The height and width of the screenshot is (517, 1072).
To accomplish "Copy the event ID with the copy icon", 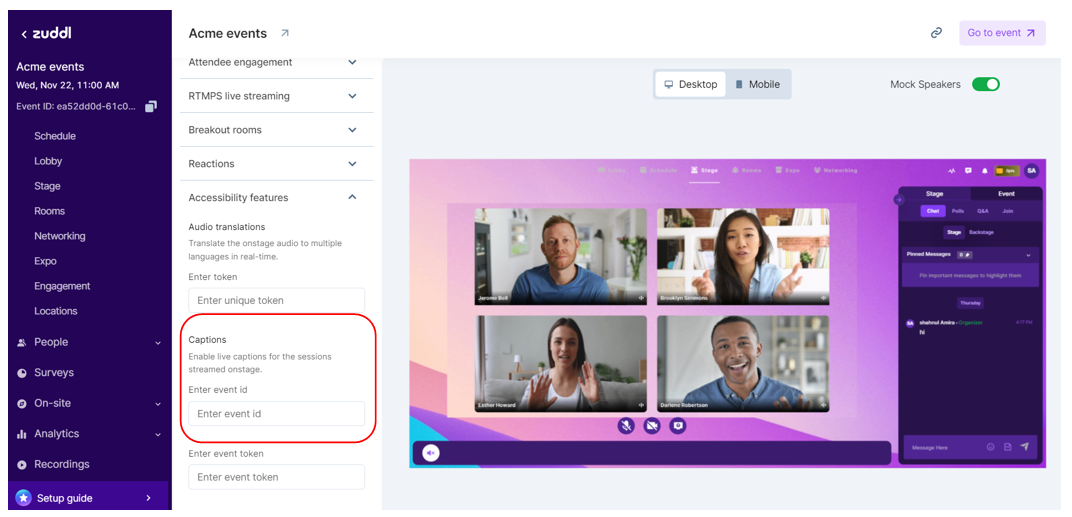I will [x=151, y=106].
